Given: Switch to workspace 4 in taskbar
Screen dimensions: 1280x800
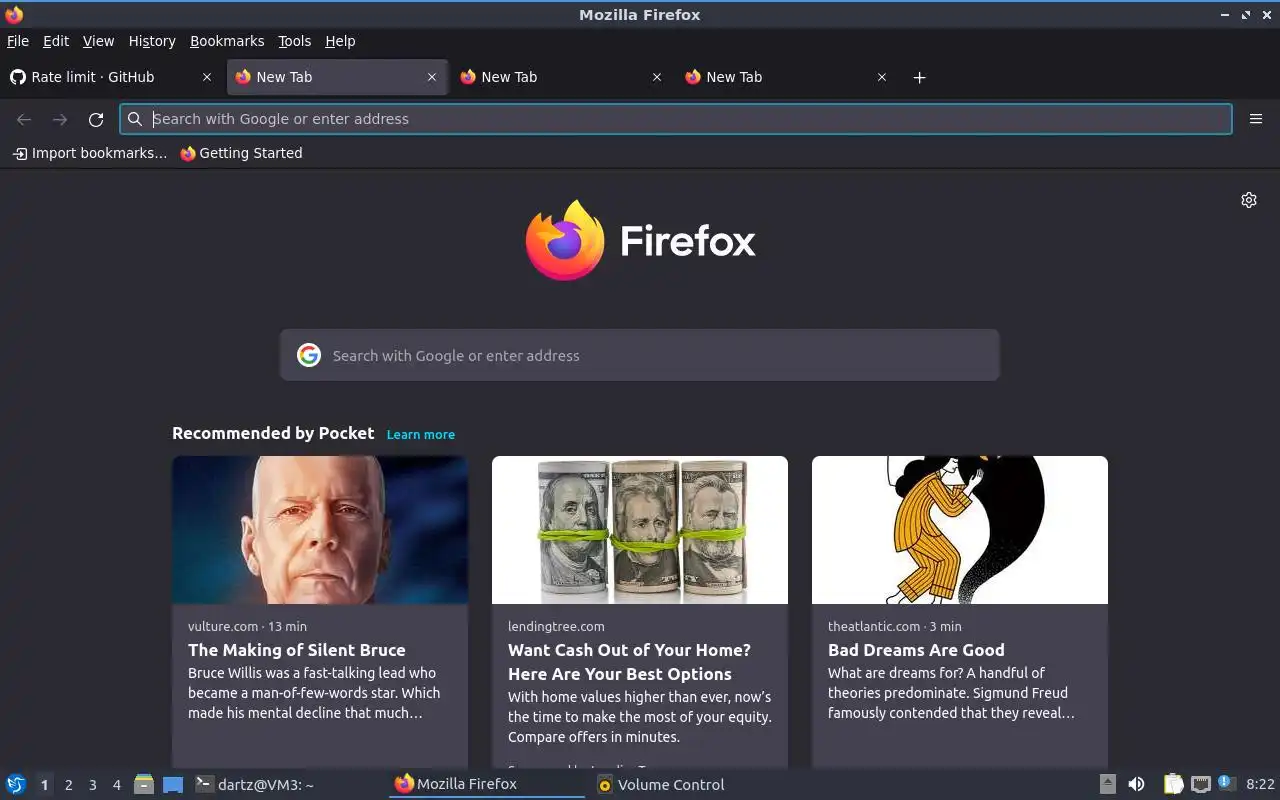Looking at the screenshot, I should [116, 785].
